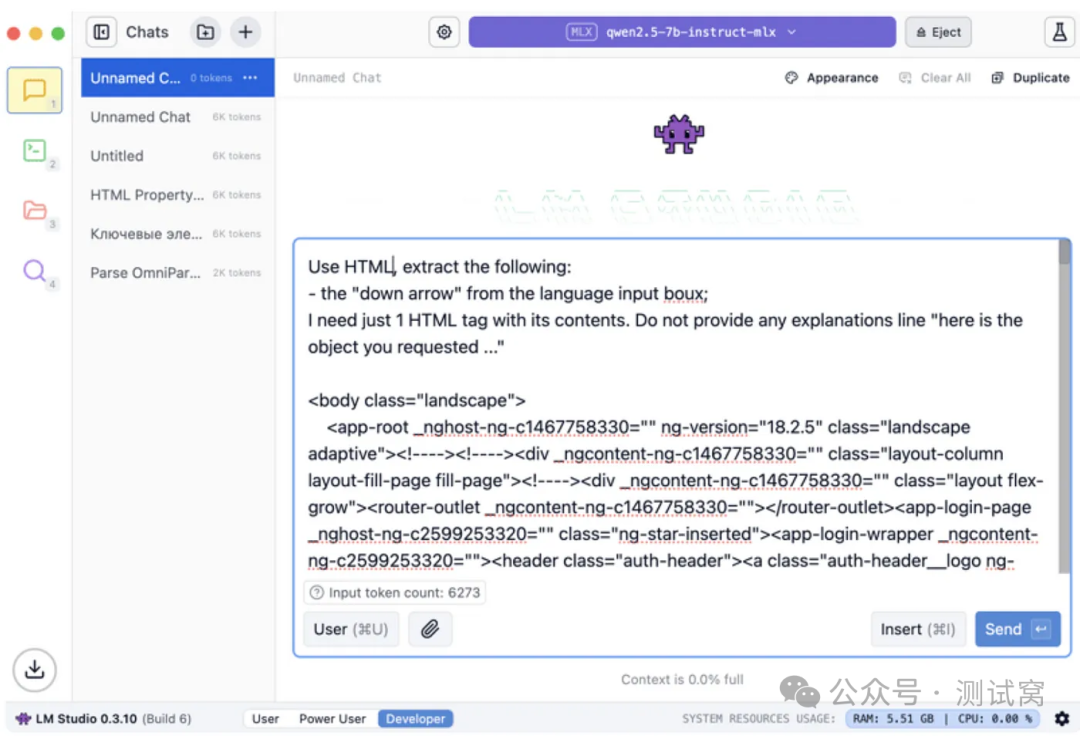Open the Ключевые эле... chat

(x=178, y=233)
